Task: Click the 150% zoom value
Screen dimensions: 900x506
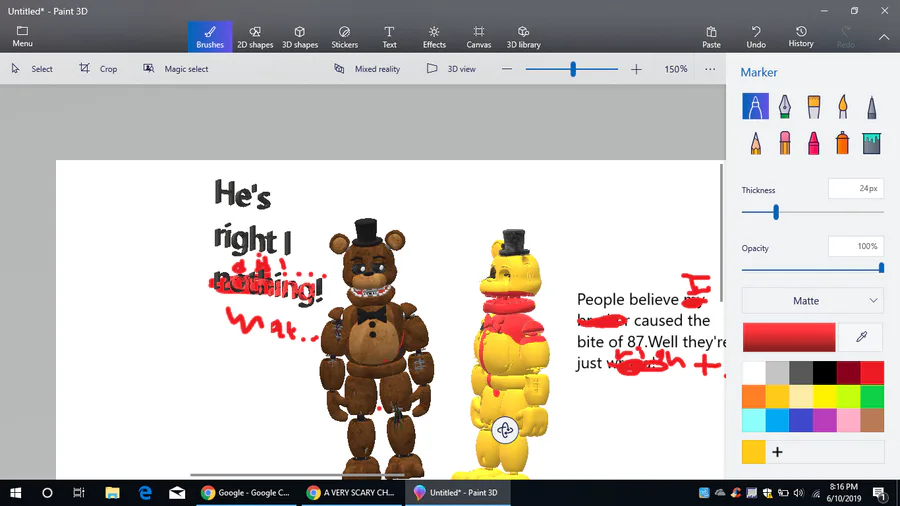Action: [676, 69]
